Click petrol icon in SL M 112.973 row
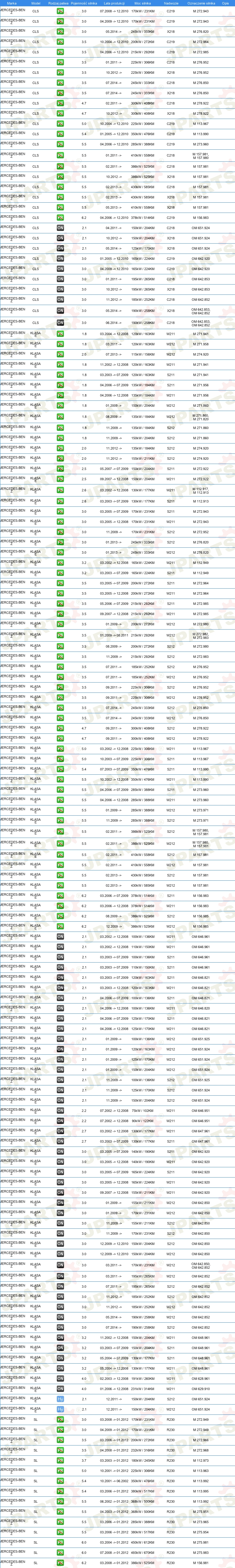235x1568 pixels. [x=60, y=1460]
